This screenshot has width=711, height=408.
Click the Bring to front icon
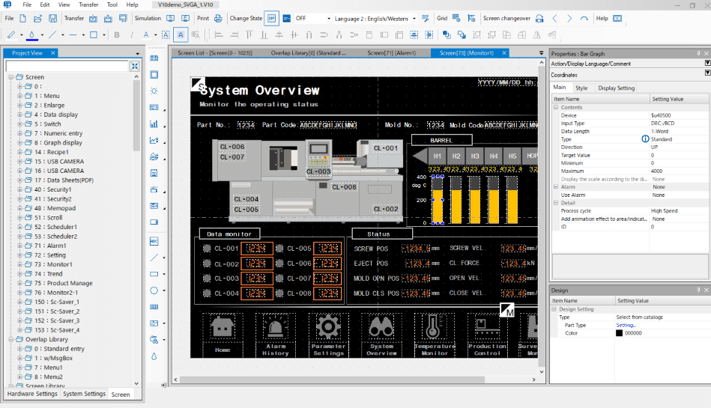447,35
